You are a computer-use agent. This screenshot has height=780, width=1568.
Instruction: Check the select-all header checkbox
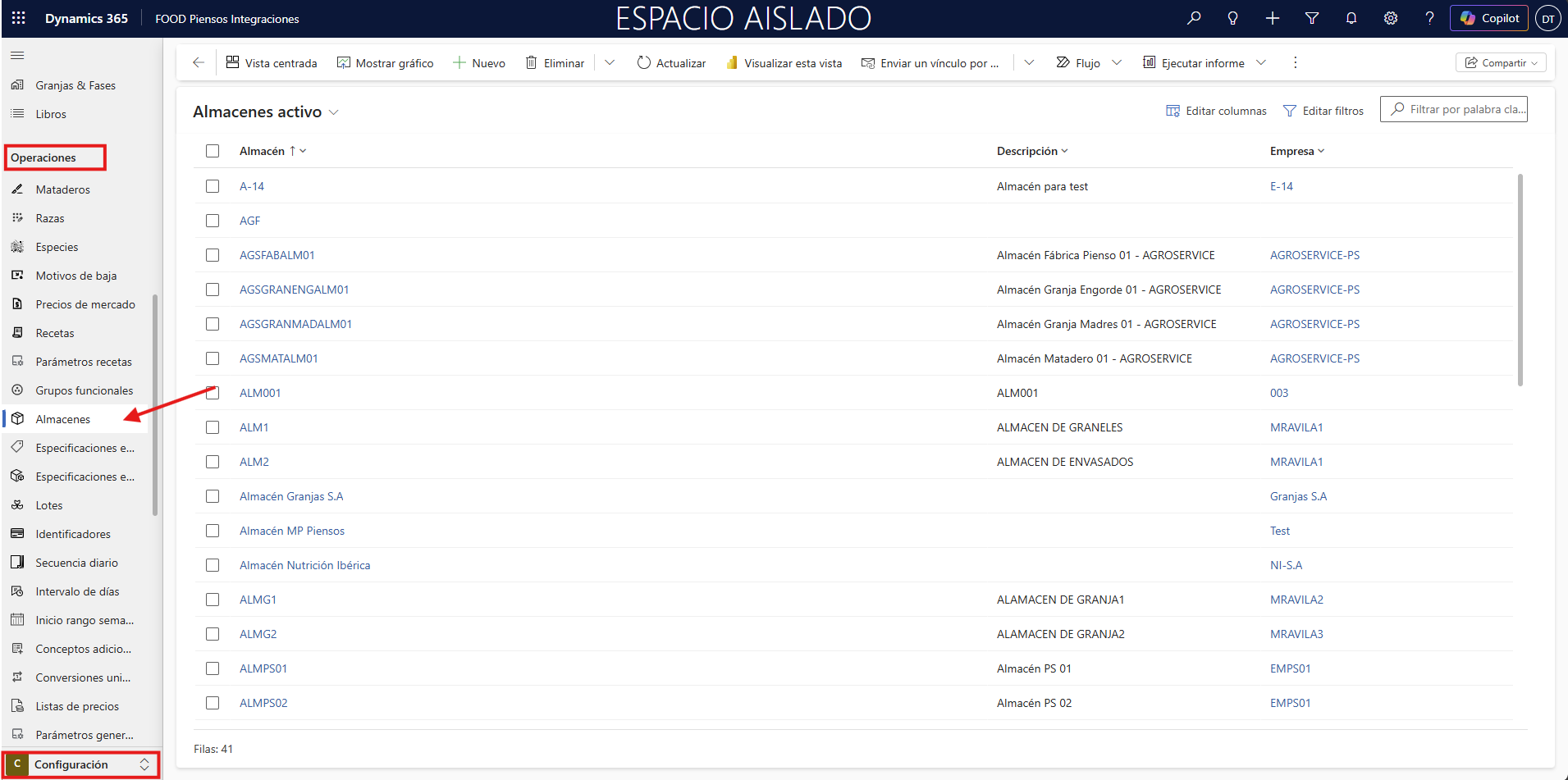pos(213,151)
